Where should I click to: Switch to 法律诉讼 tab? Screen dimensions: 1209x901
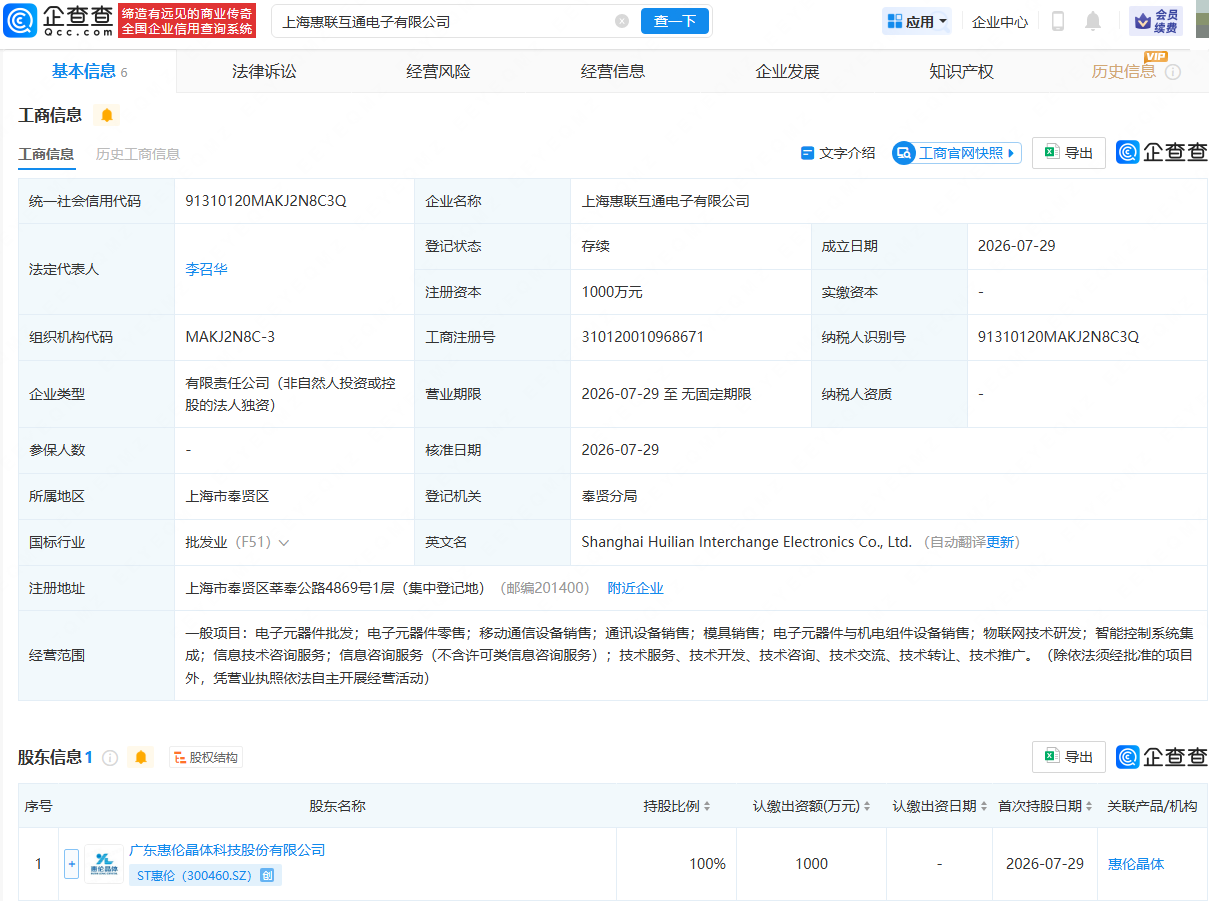click(x=264, y=71)
